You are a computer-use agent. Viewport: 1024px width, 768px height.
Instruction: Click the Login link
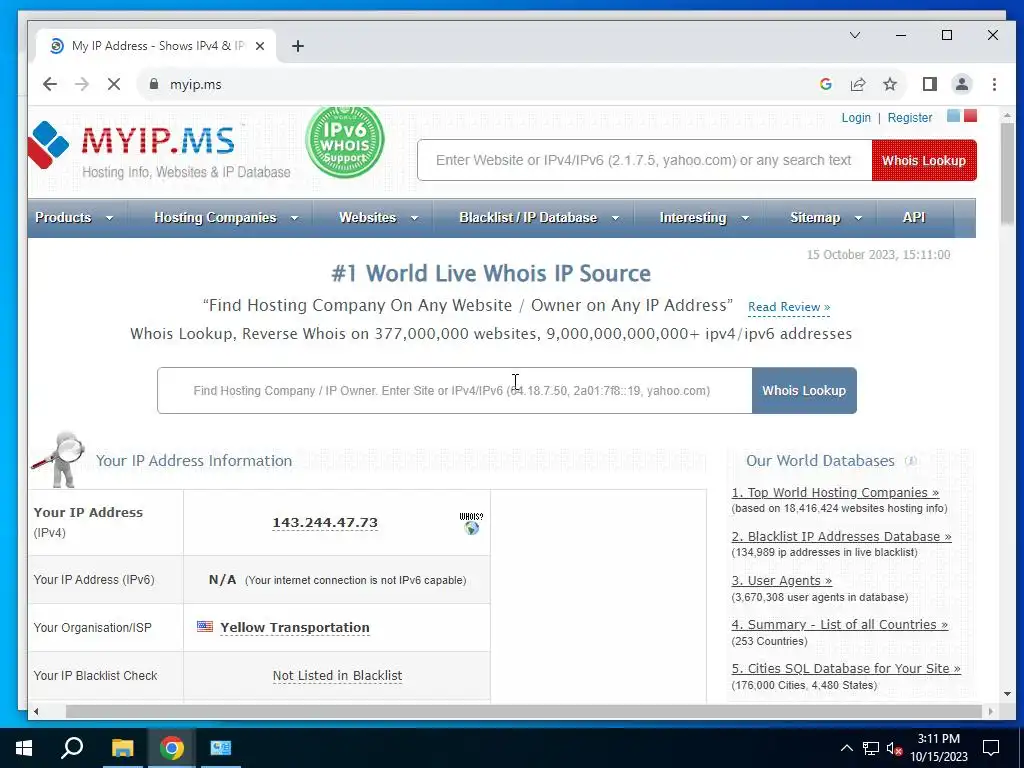point(856,118)
